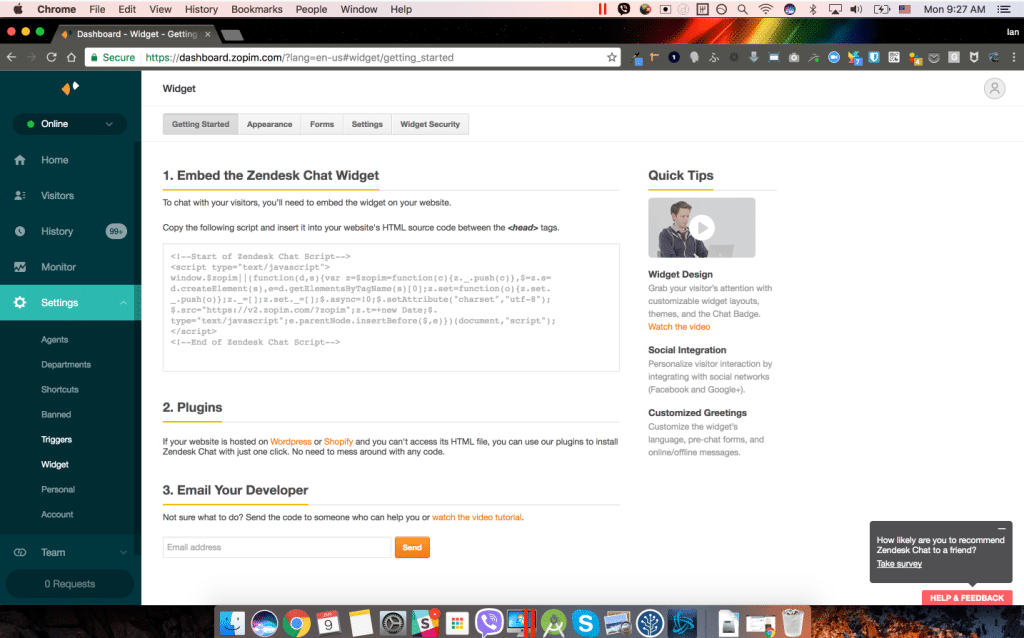The height and width of the screenshot is (638, 1024).
Task: Open System Preferences from the dock
Action: [x=392, y=623]
